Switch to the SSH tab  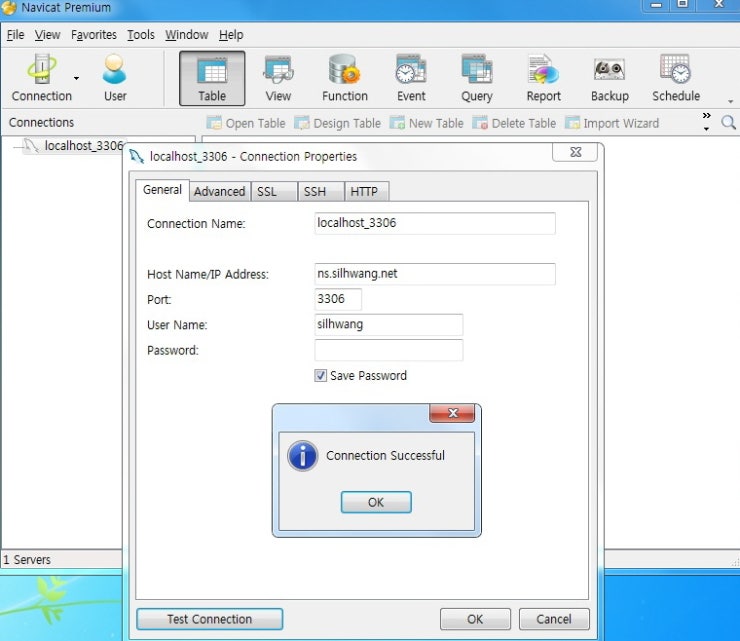[x=320, y=191]
